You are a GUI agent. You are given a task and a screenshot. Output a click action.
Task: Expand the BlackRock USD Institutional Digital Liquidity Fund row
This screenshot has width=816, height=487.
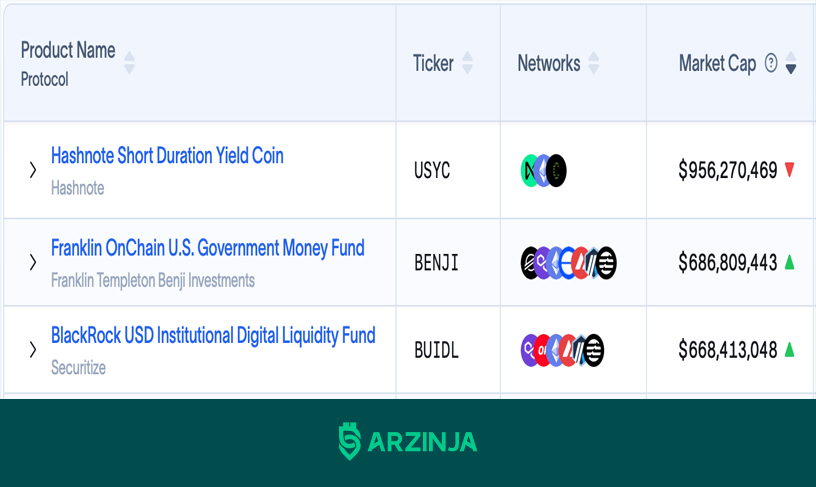click(x=33, y=349)
